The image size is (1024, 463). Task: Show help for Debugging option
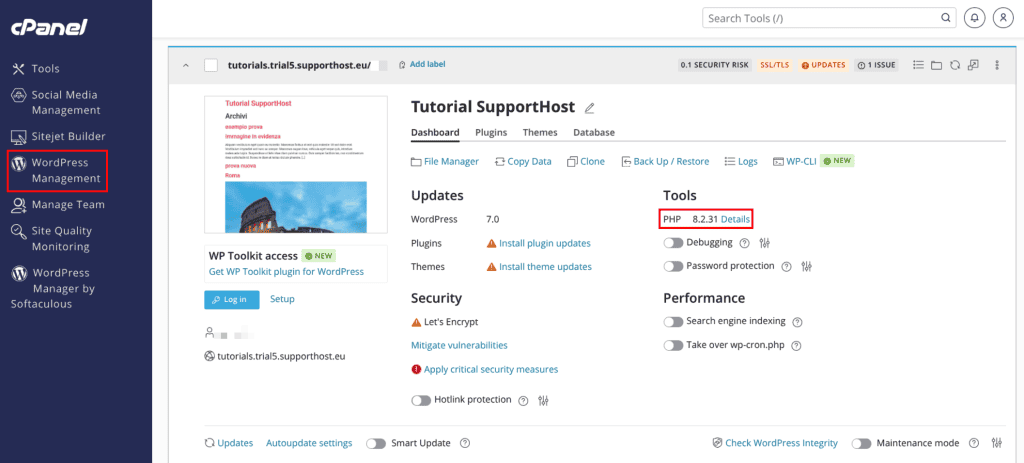tap(744, 243)
